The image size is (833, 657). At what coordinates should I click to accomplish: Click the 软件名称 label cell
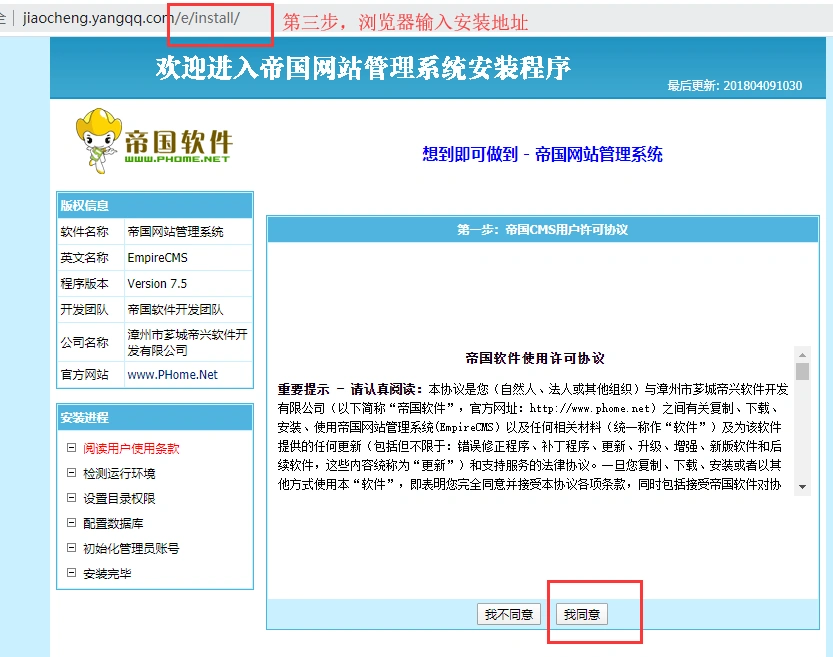click(x=90, y=232)
